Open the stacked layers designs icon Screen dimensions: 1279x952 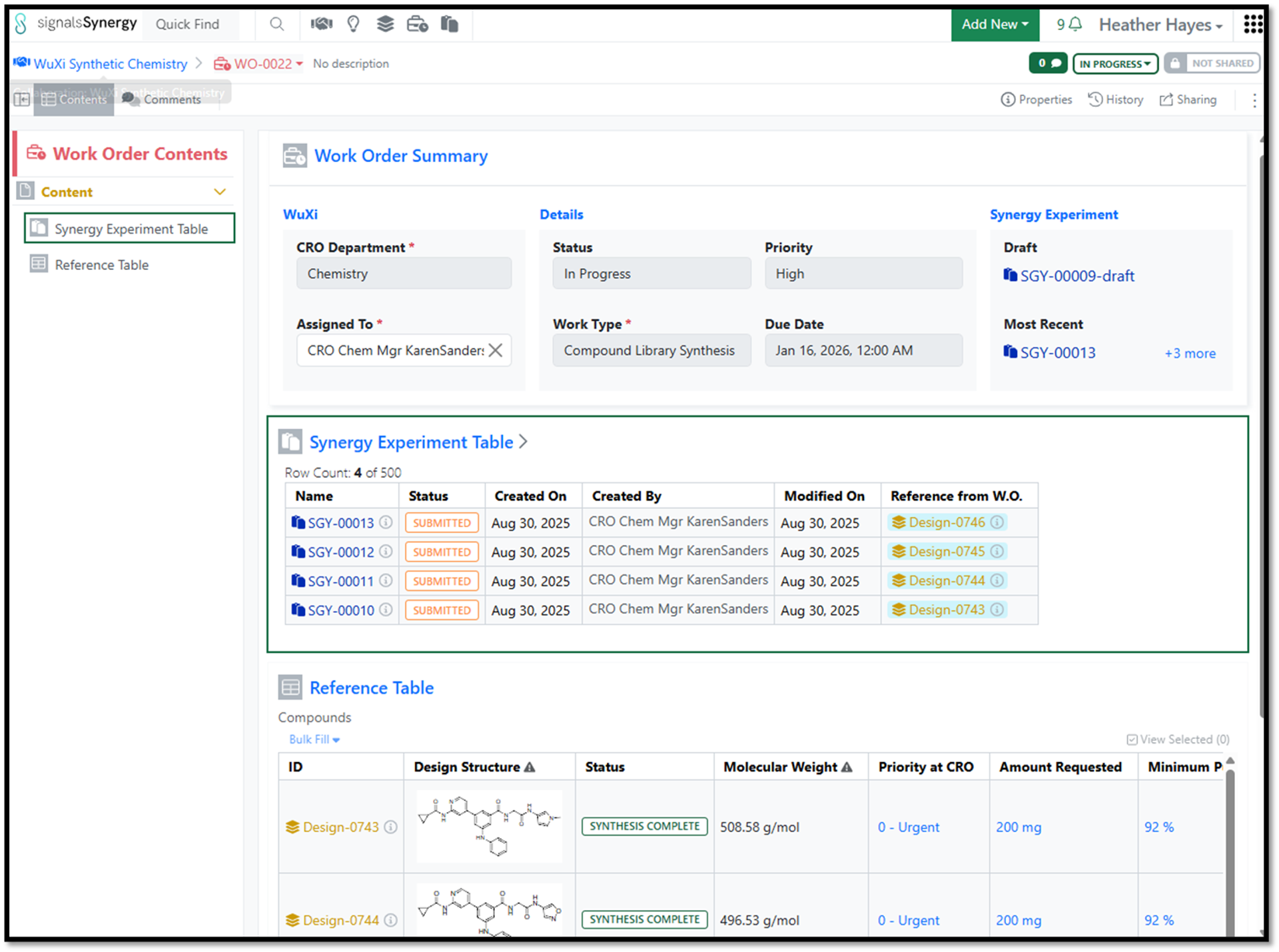click(x=385, y=25)
